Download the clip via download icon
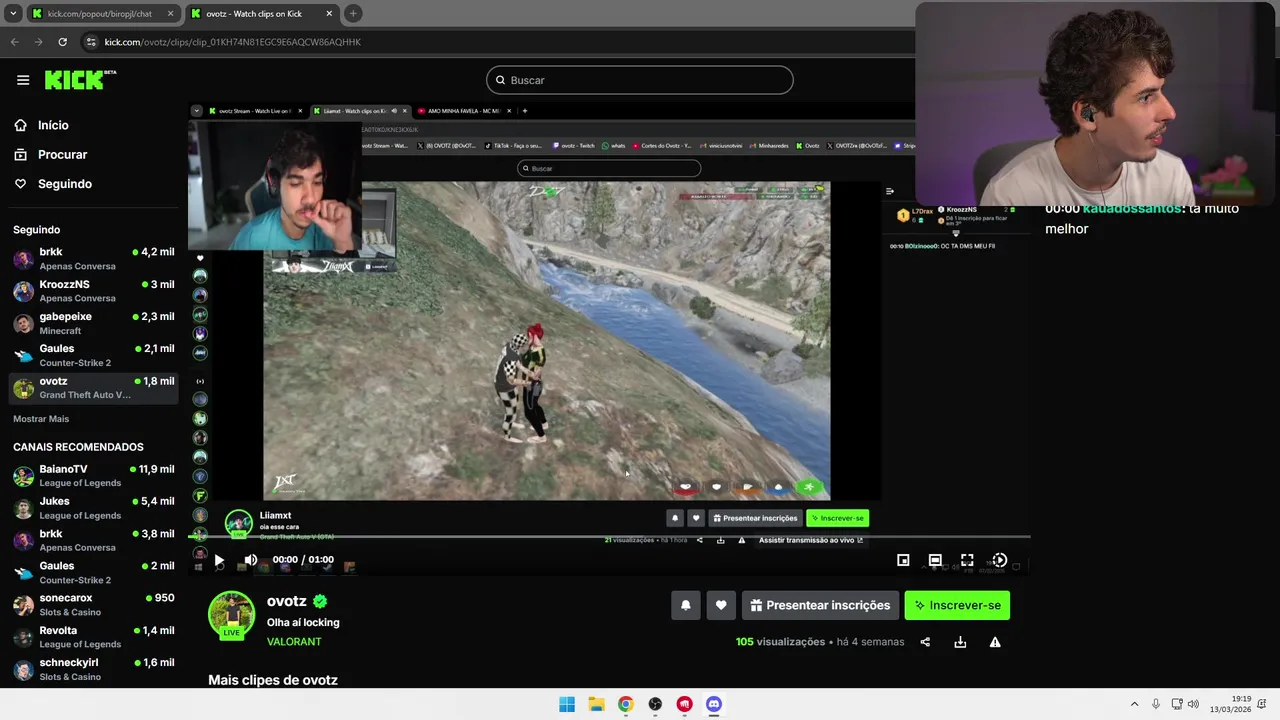 point(960,642)
